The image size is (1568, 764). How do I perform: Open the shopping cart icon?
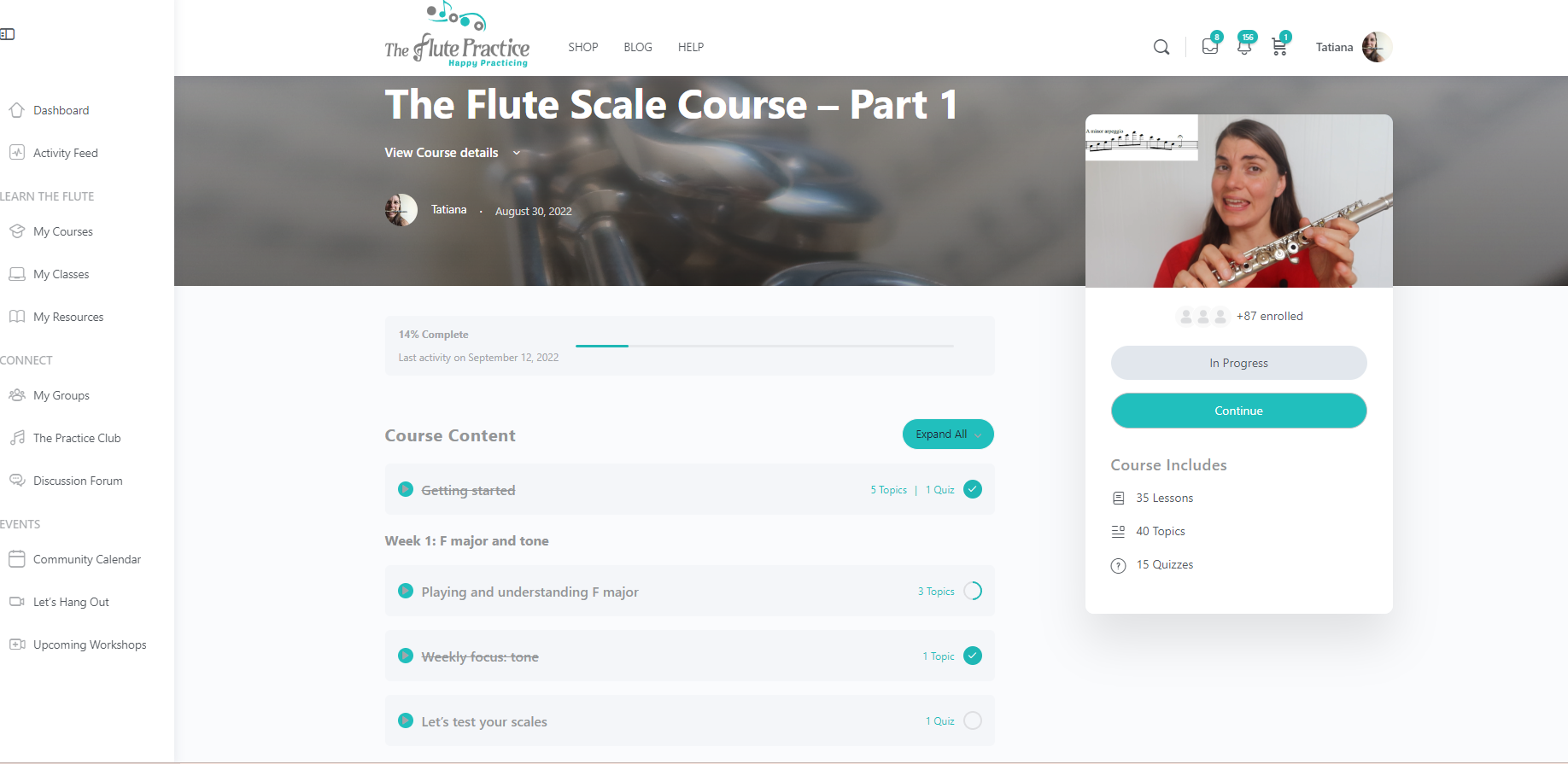click(1279, 47)
